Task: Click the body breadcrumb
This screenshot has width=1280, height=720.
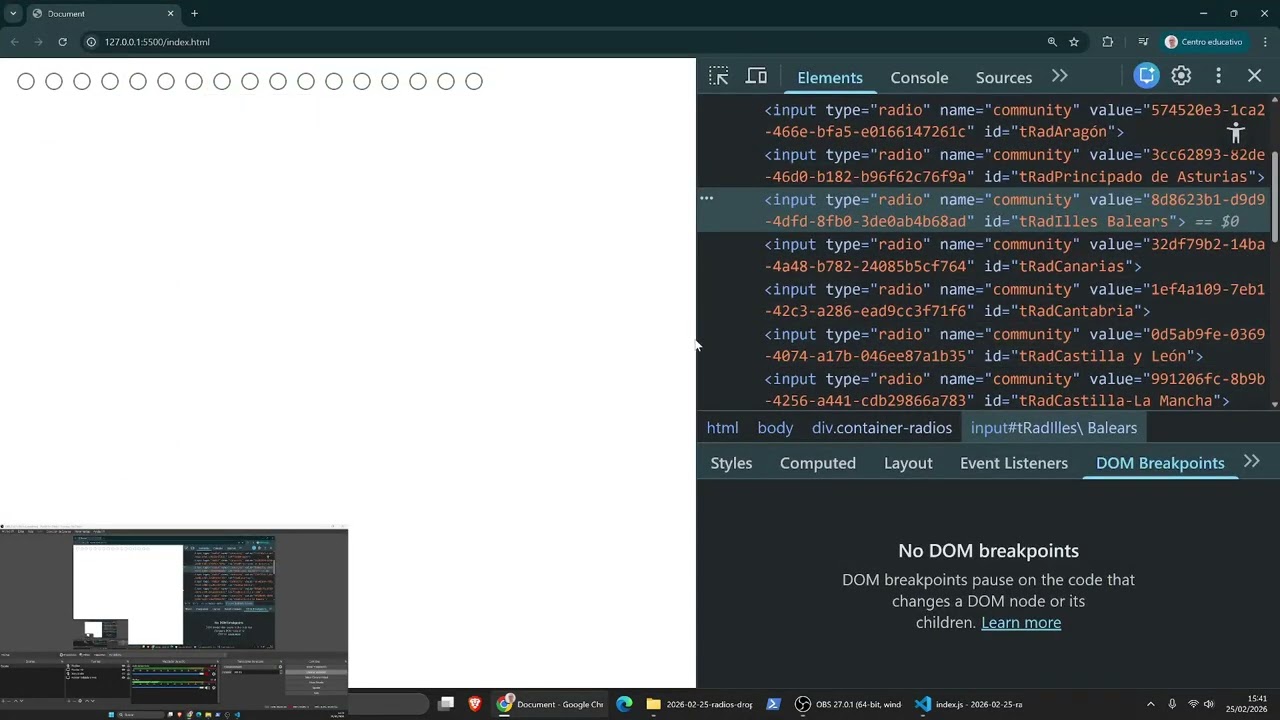Action: click(775, 428)
